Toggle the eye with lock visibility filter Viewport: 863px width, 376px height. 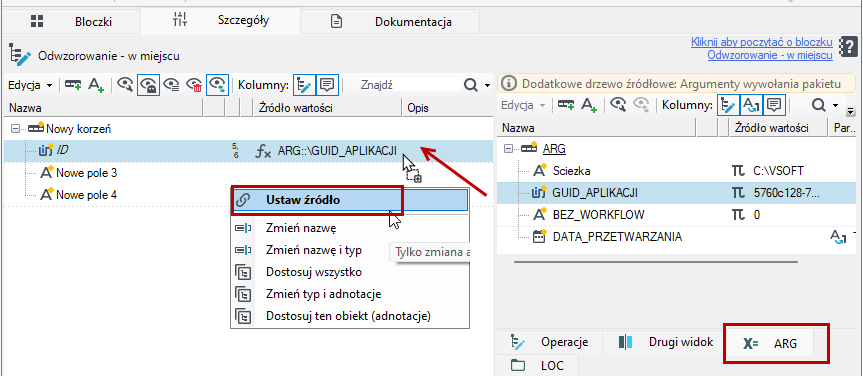tap(149, 85)
